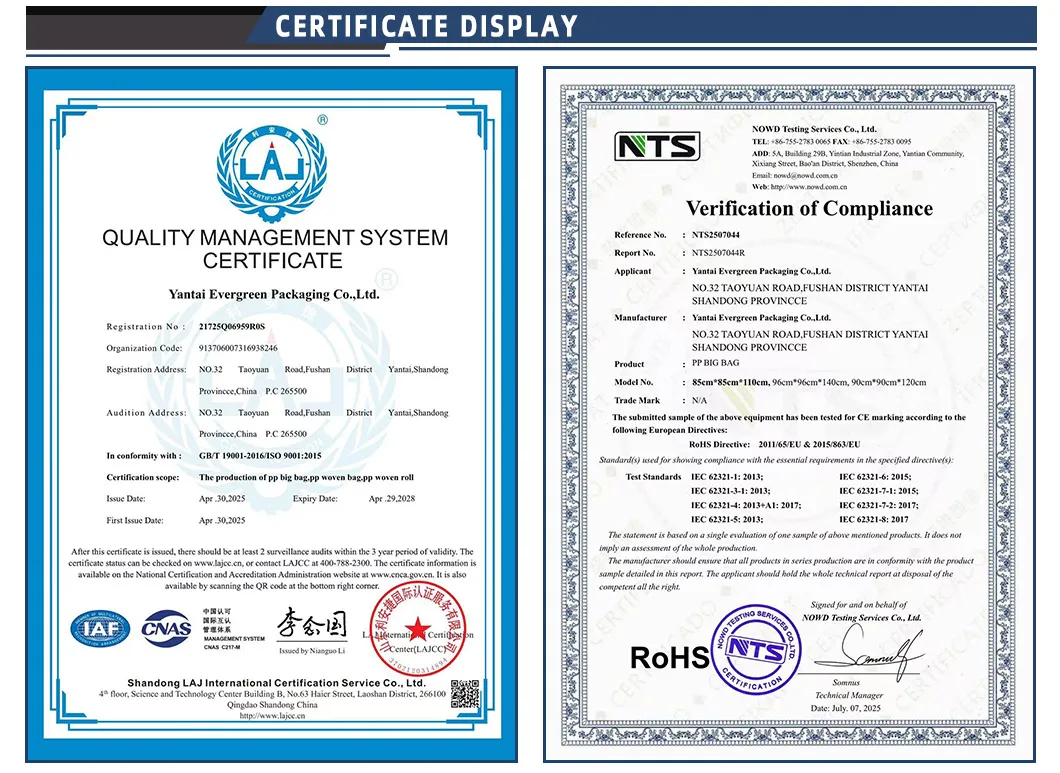Click the QR code on quality certificate
The height and width of the screenshot is (773, 1060).
(465, 695)
